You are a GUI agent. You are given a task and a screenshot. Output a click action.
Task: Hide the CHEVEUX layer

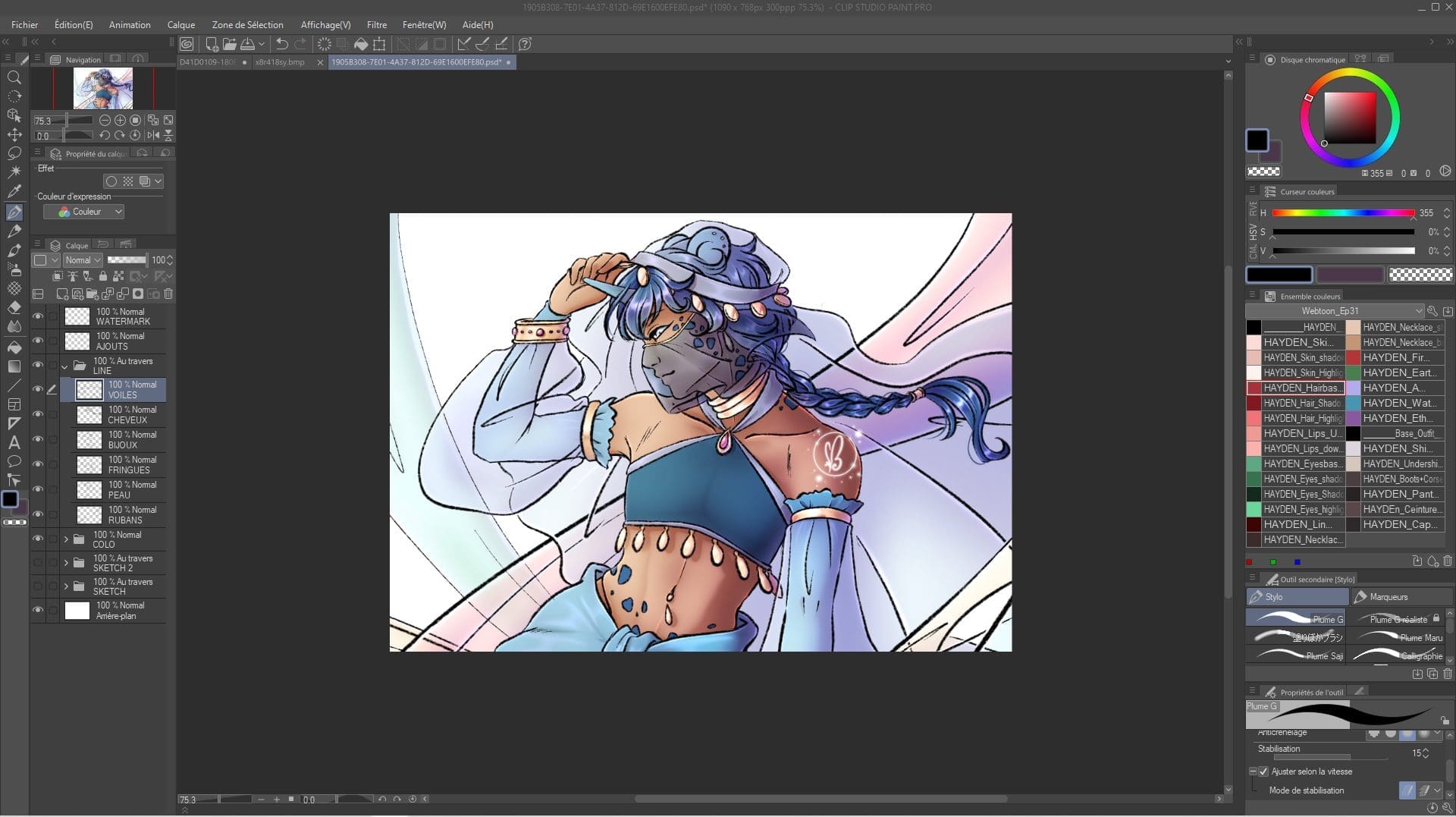[x=37, y=414]
